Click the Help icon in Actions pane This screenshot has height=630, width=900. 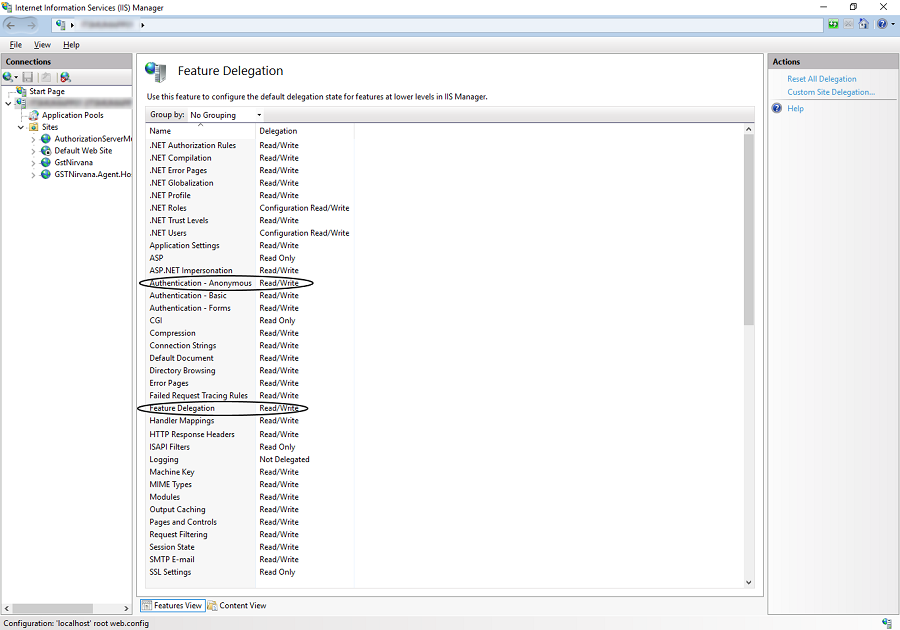point(777,108)
